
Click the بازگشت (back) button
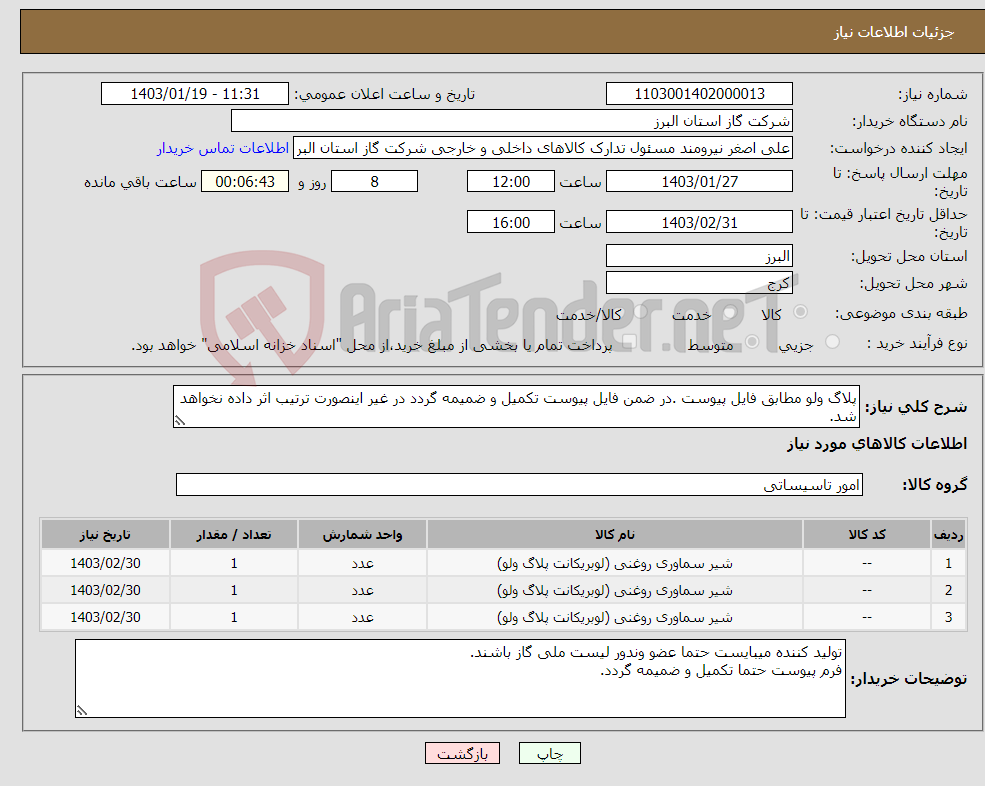tap(462, 753)
